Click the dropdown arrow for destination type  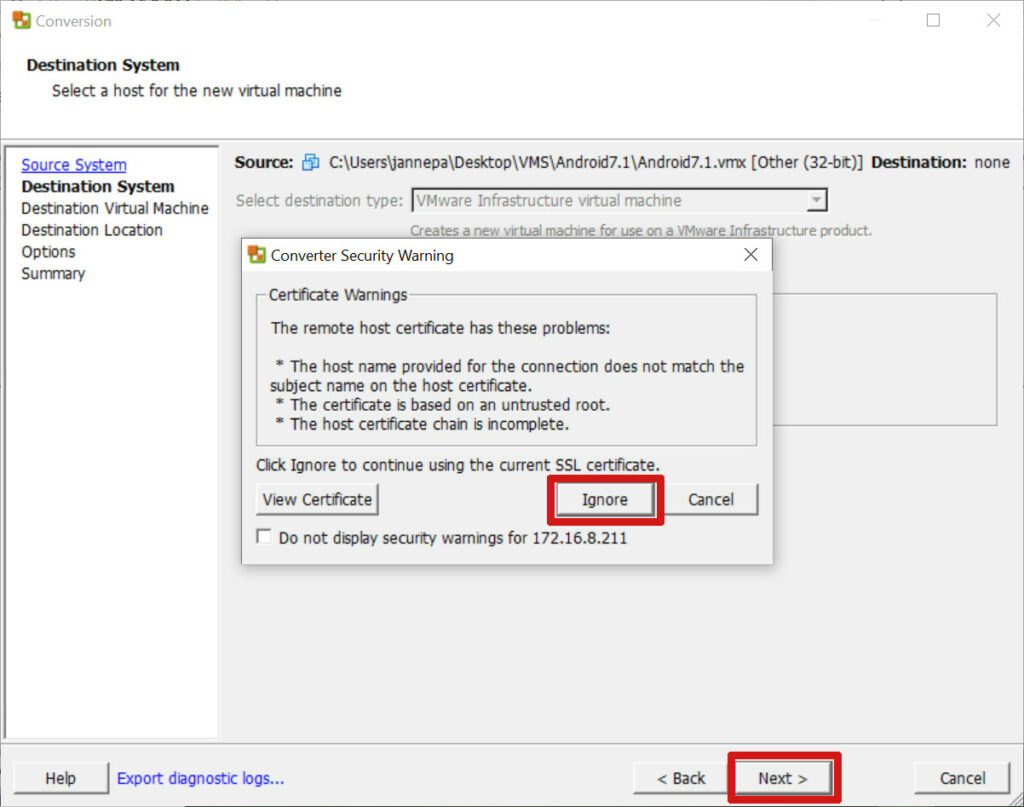(x=816, y=200)
